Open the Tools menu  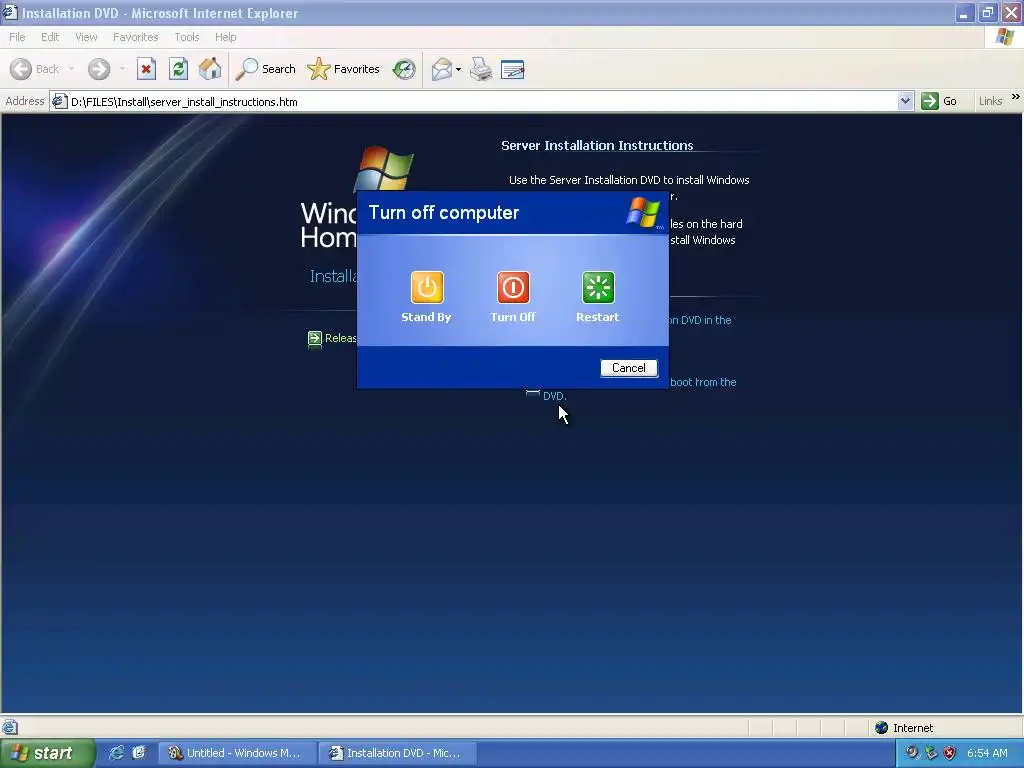tap(187, 37)
